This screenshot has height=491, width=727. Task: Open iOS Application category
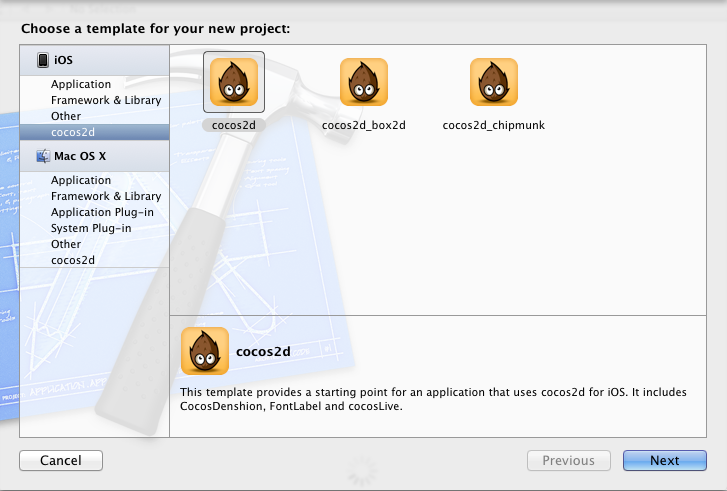95,84
